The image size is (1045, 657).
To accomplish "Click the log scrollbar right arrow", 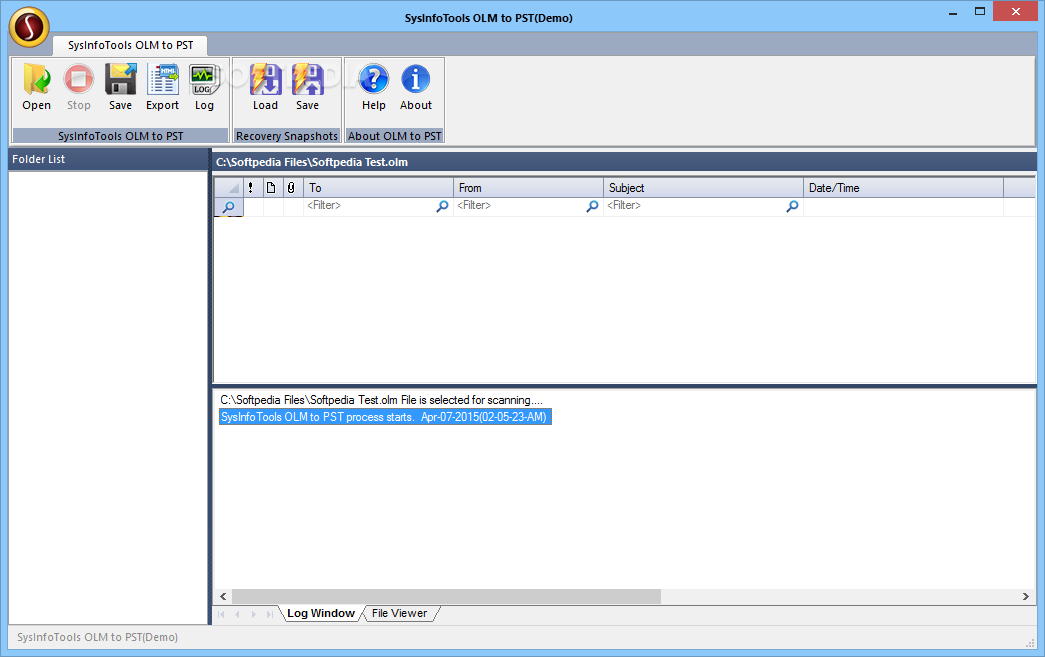I will click(x=1026, y=596).
